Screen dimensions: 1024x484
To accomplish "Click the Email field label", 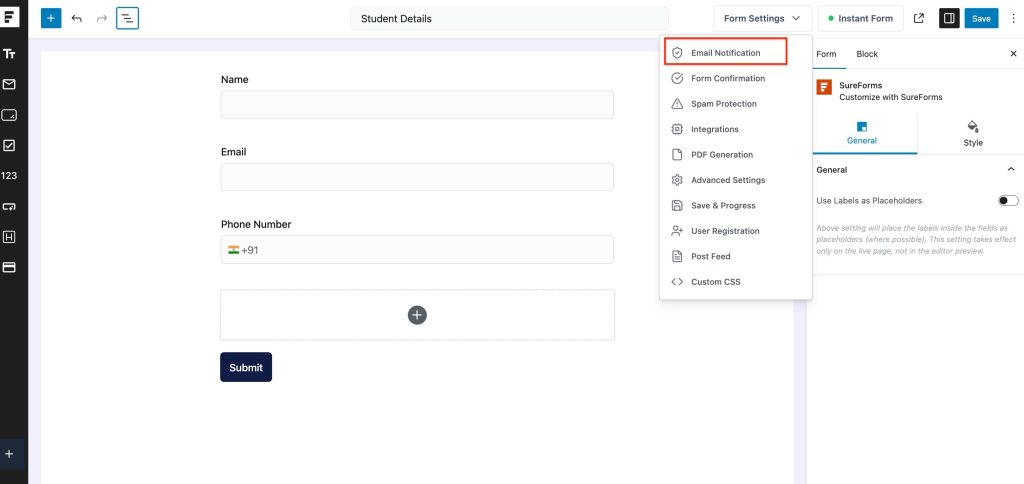I will pos(234,152).
